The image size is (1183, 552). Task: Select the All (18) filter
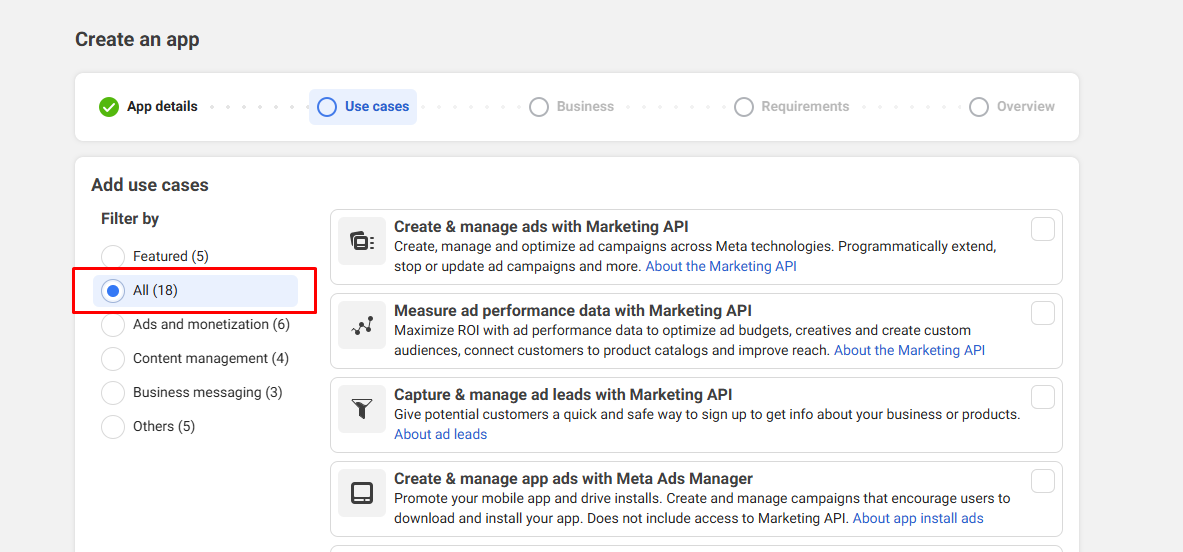click(x=114, y=291)
